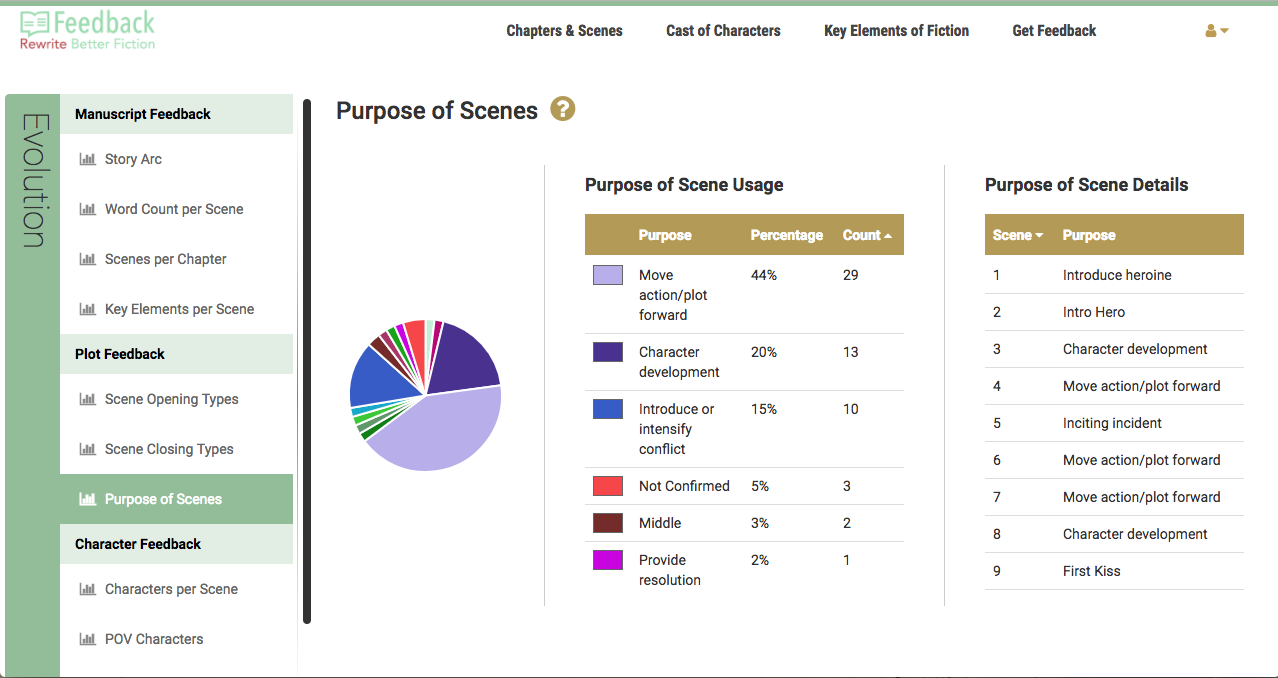Click the Scenes per Chapter graph icon
Image resolution: width=1278 pixels, height=678 pixels.
[x=89, y=258]
